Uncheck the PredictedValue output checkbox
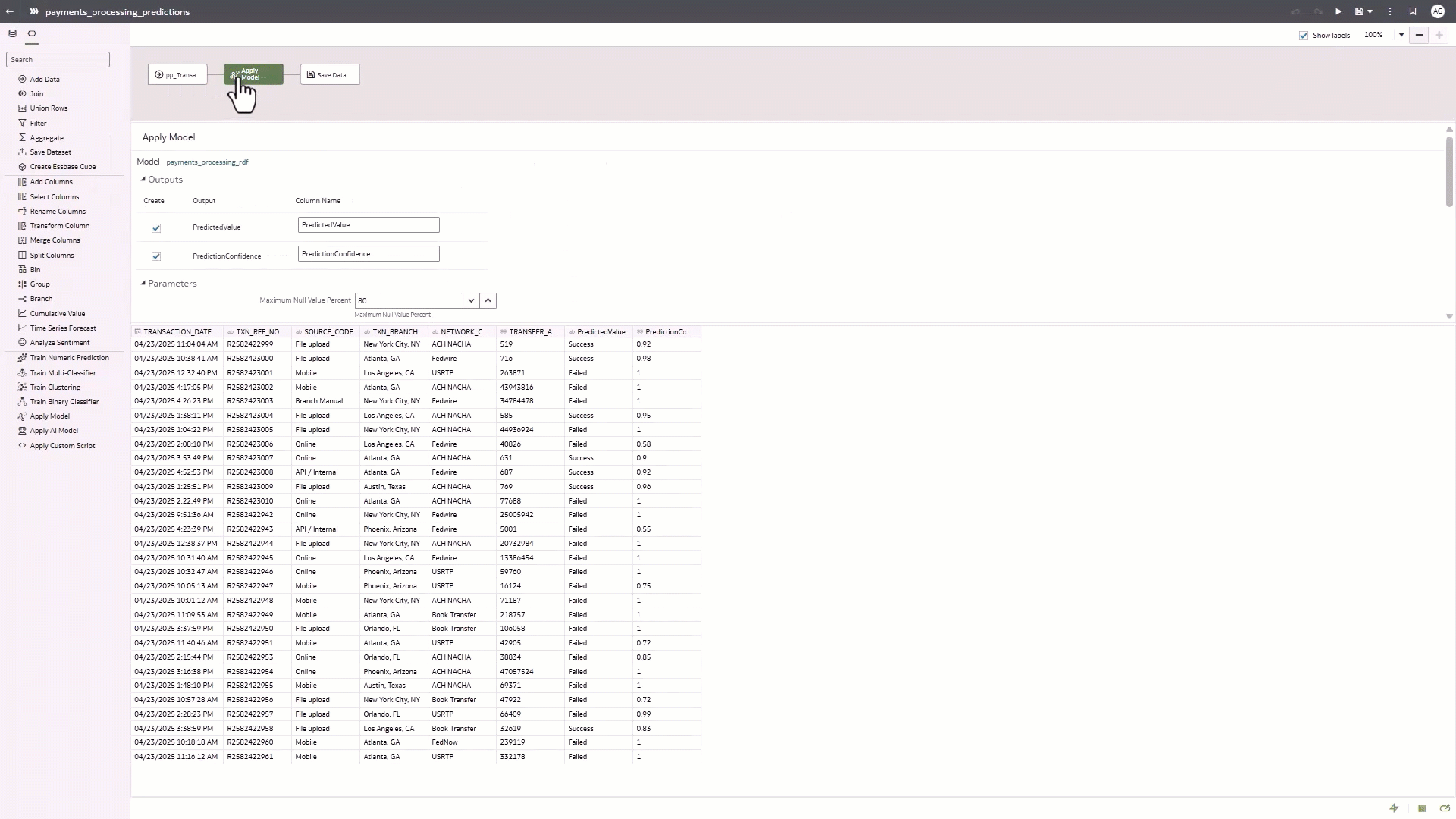The height and width of the screenshot is (819, 1456). click(x=155, y=227)
